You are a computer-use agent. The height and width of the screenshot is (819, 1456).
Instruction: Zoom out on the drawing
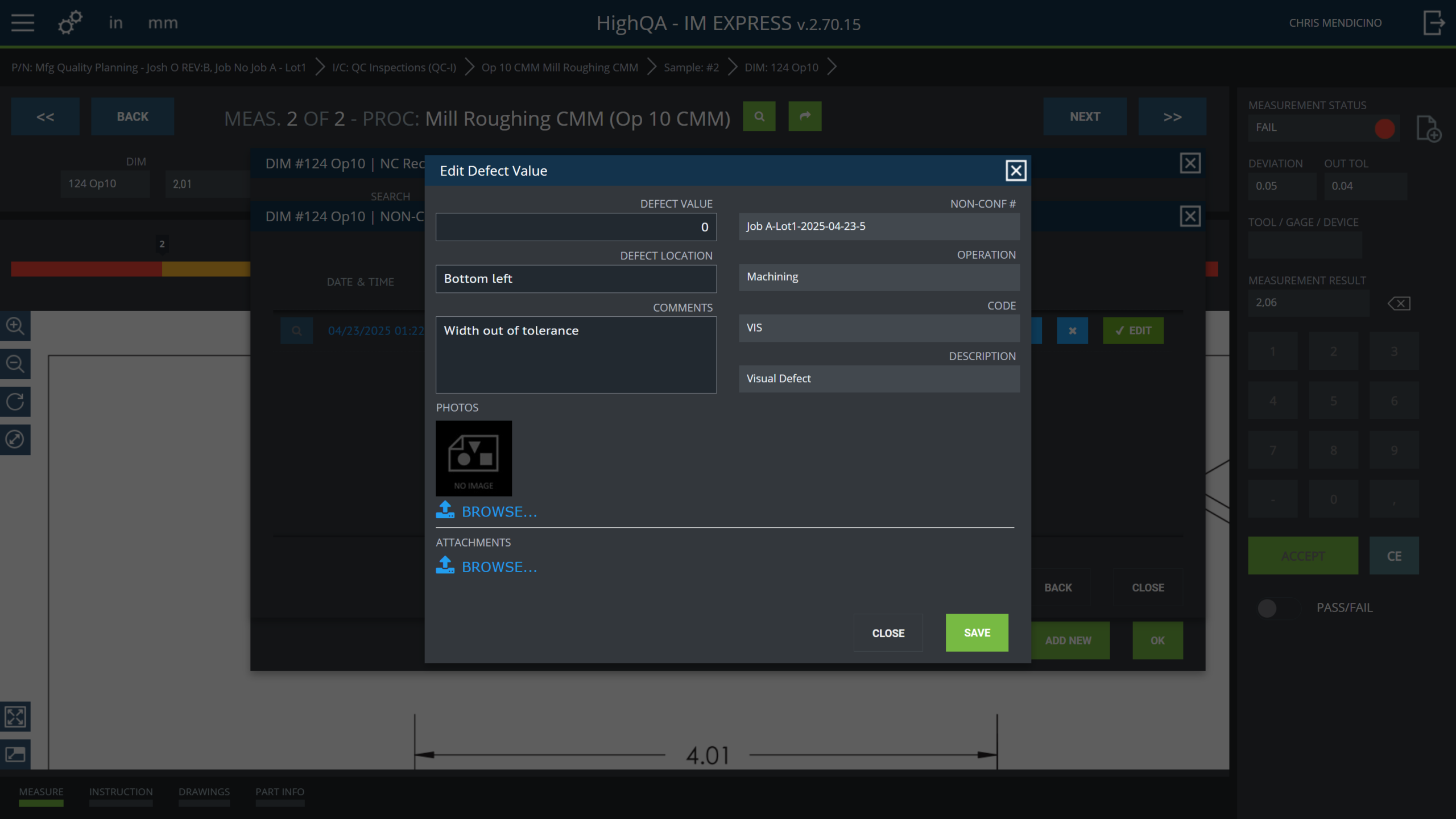point(15,363)
